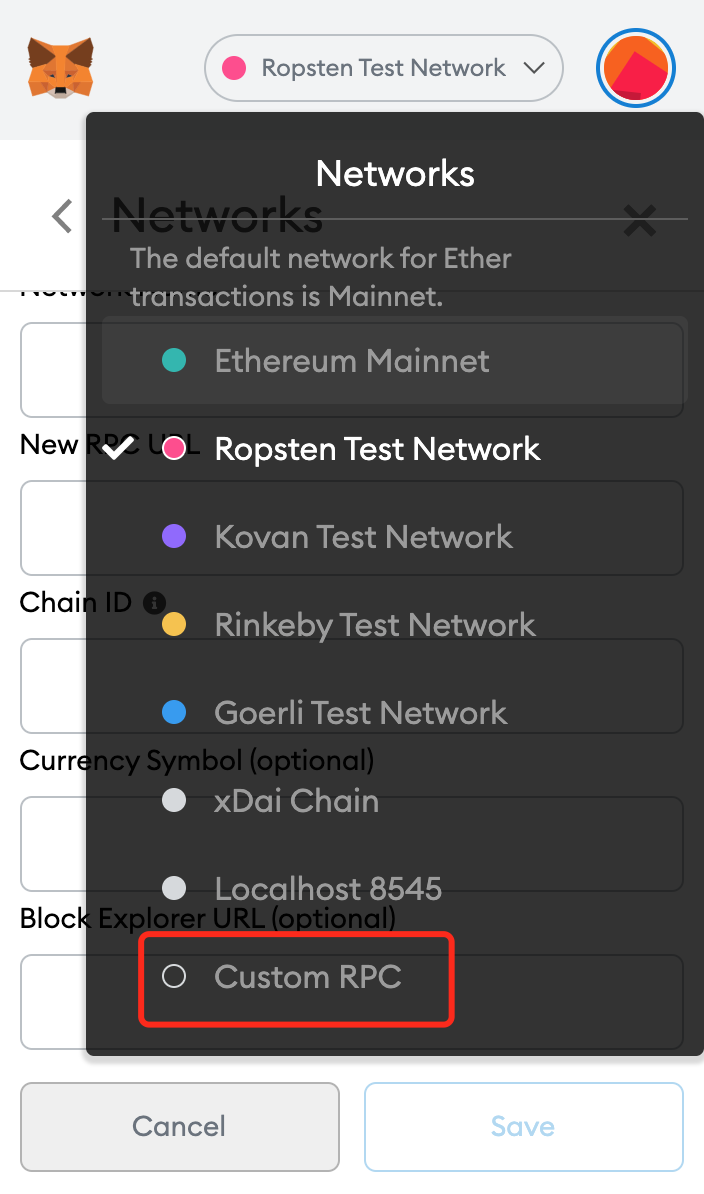Click the Ropsten pink color dot
The width and height of the screenshot is (704, 1194).
174,449
